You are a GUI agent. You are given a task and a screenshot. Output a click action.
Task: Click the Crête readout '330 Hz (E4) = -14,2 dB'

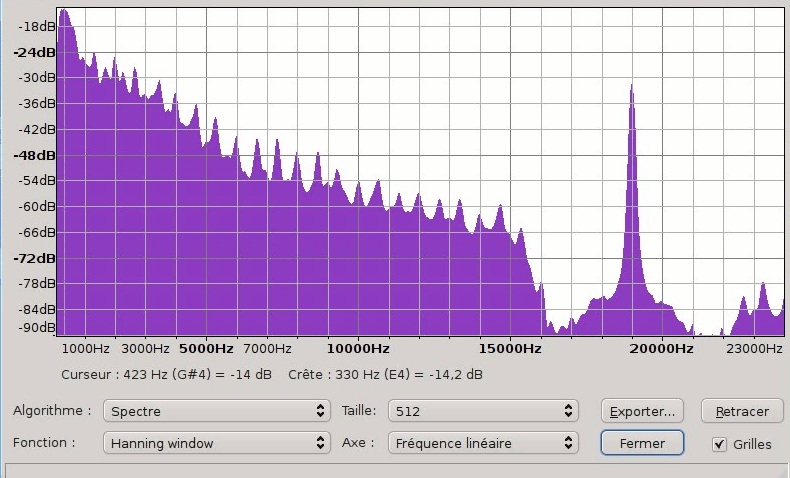point(409,375)
